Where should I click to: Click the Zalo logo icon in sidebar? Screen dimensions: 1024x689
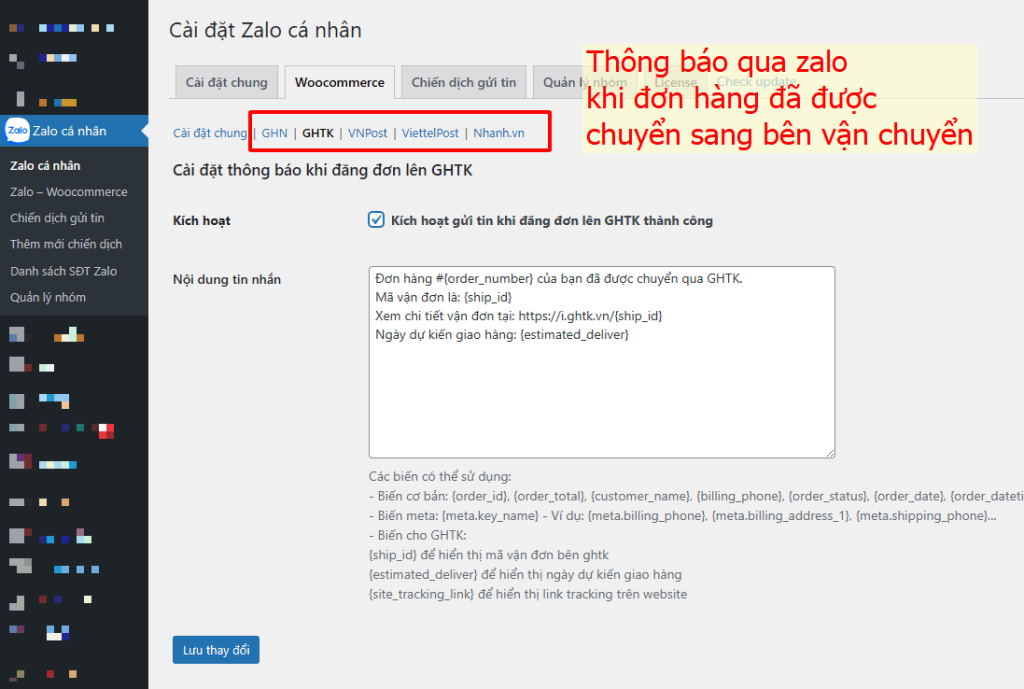(16, 130)
